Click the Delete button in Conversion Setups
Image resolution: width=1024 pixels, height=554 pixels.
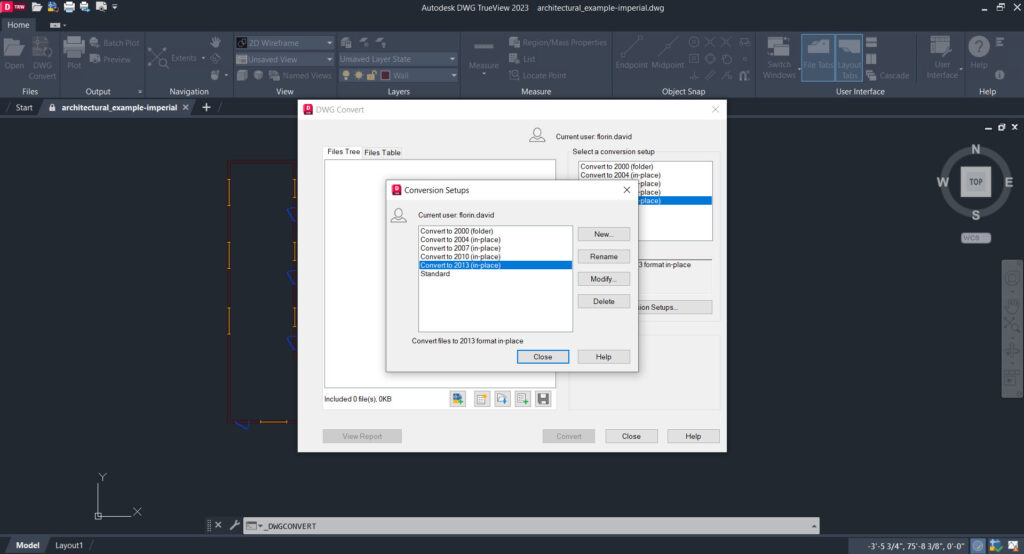tap(603, 301)
